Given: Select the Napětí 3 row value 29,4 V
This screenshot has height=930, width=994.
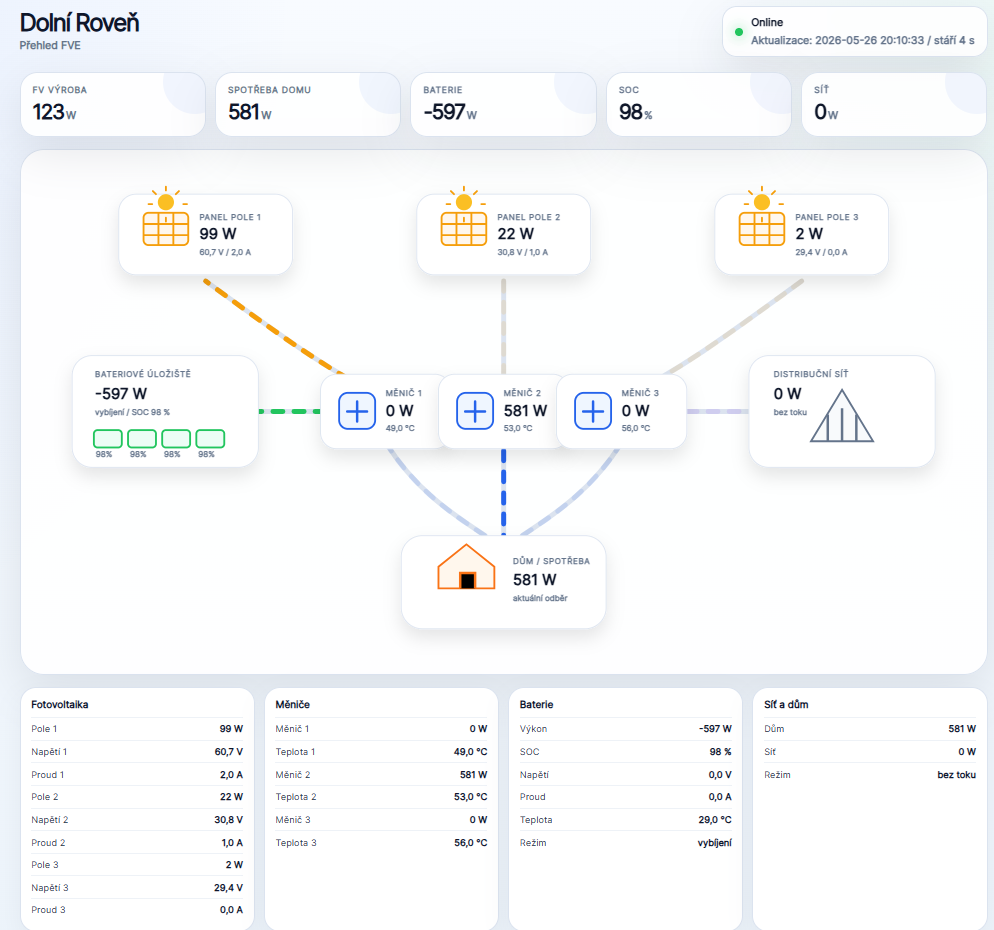Looking at the screenshot, I should 228,888.
